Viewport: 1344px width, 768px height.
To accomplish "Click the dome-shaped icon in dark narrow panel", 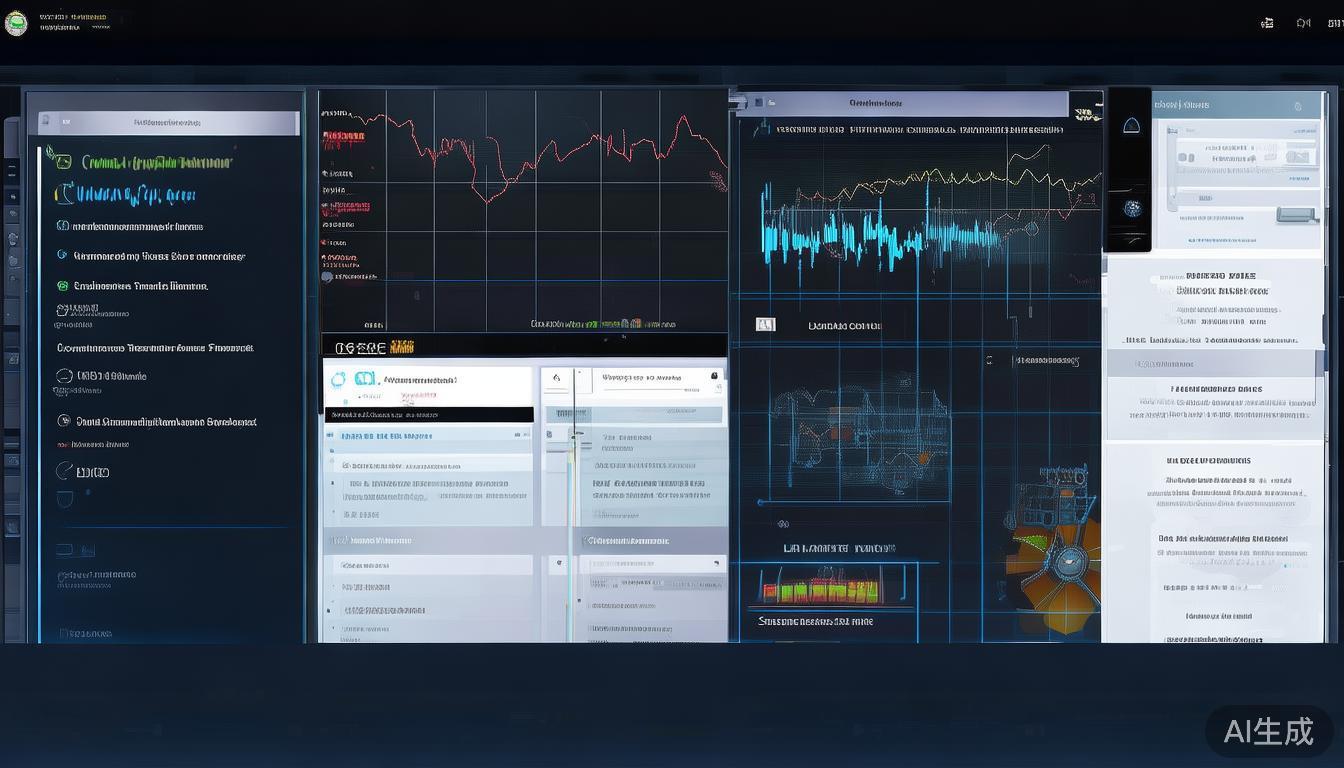I will point(1132,125).
